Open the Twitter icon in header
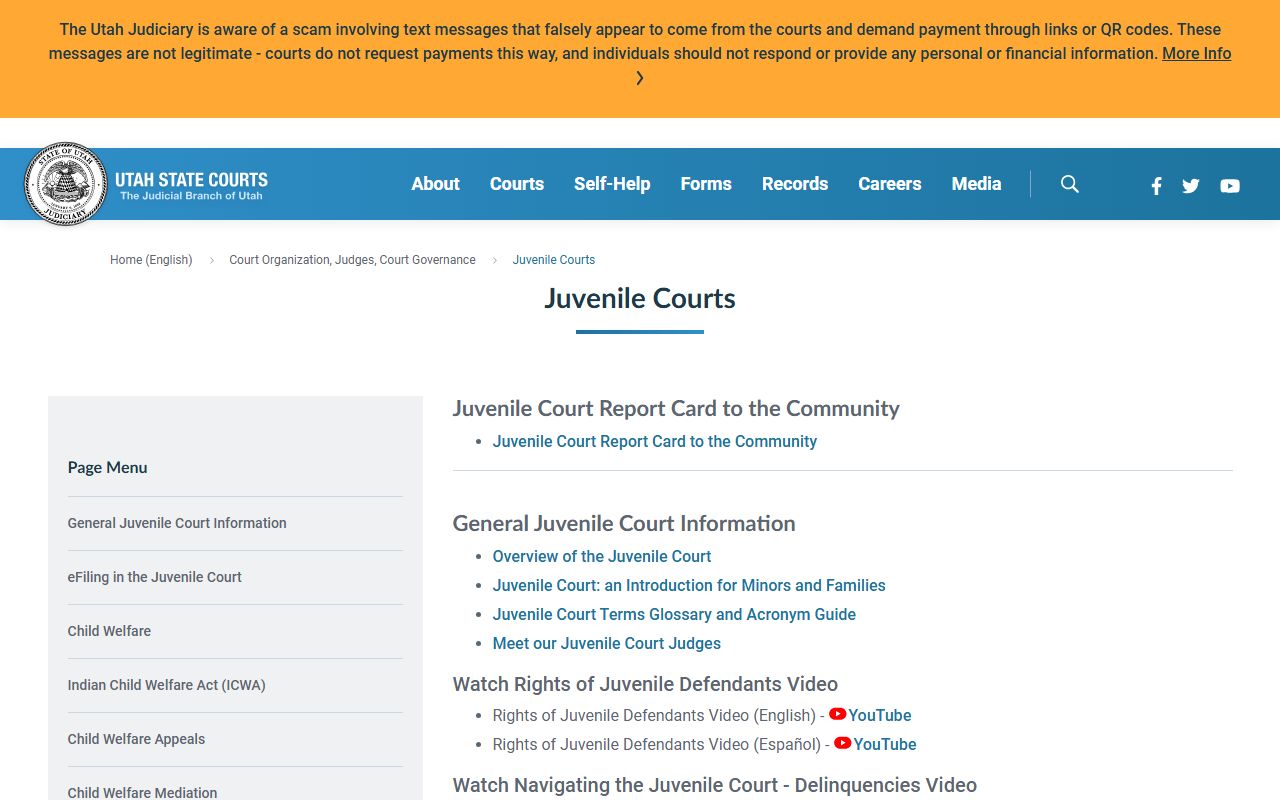Viewport: 1280px width, 800px height. click(1190, 186)
